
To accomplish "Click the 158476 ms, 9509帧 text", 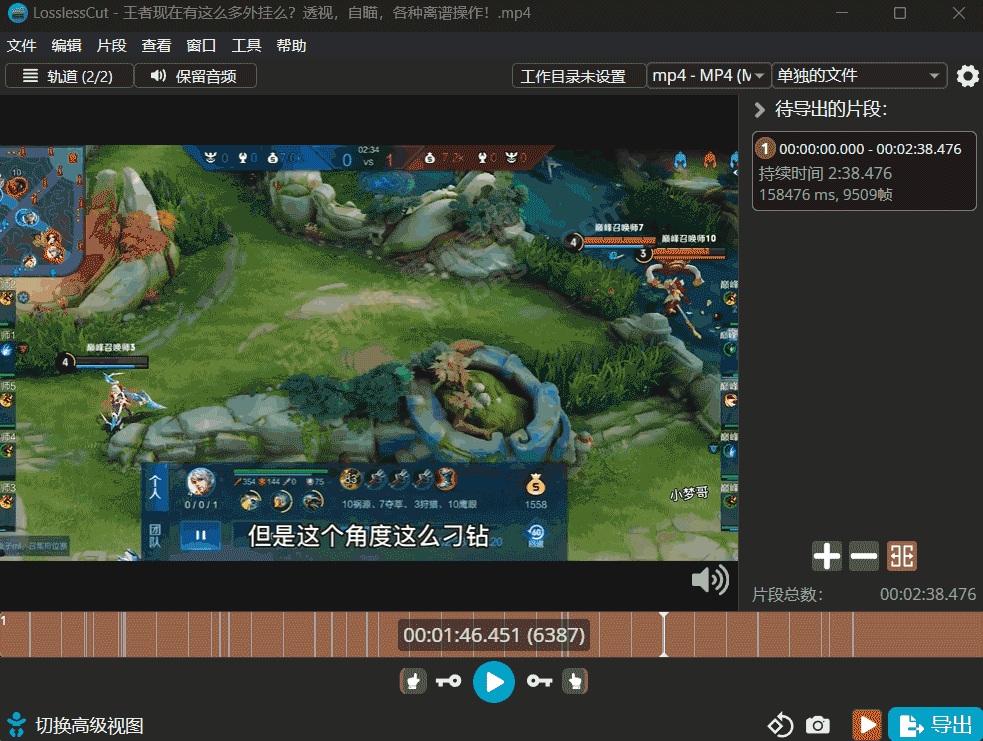I will pos(826,195).
